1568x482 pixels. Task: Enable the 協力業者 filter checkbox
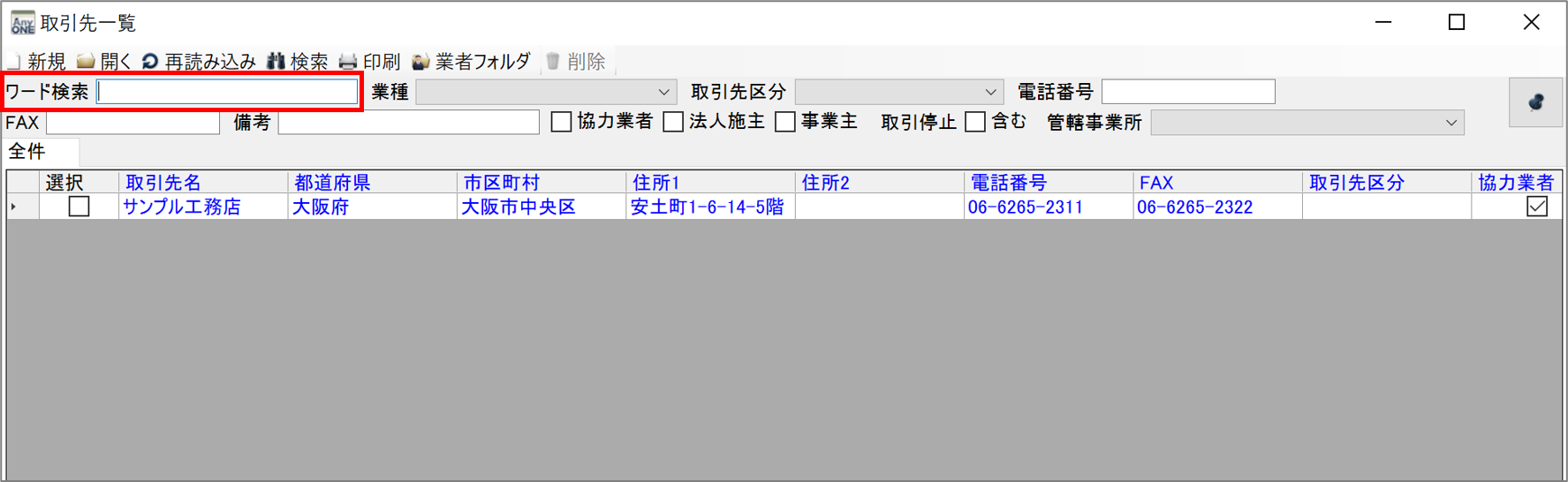[x=561, y=122]
